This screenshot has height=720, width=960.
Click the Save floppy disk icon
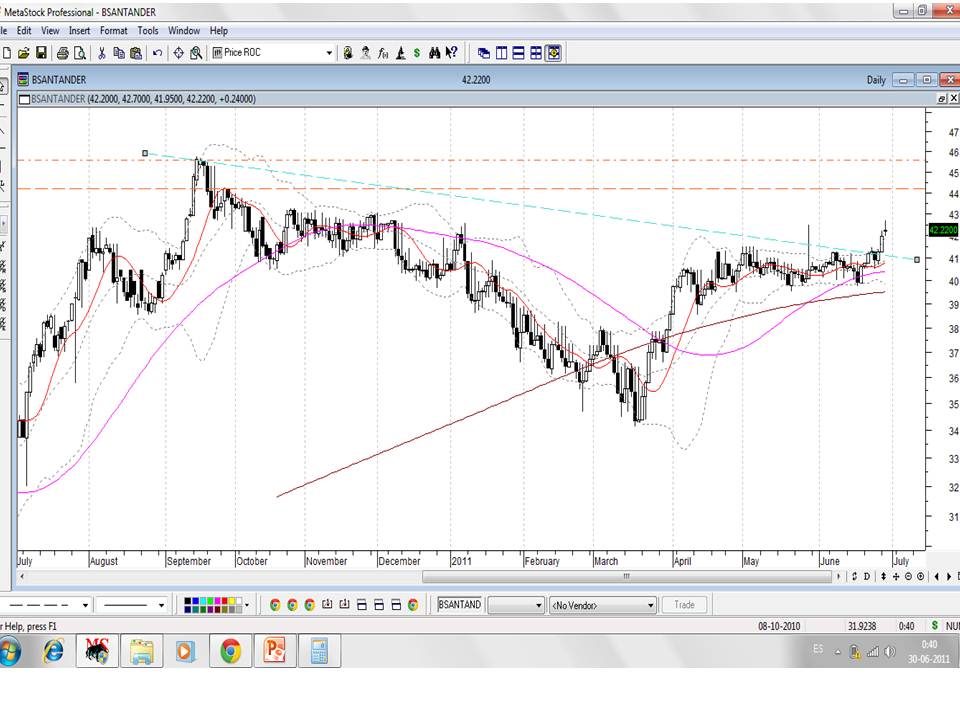(41, 53)
